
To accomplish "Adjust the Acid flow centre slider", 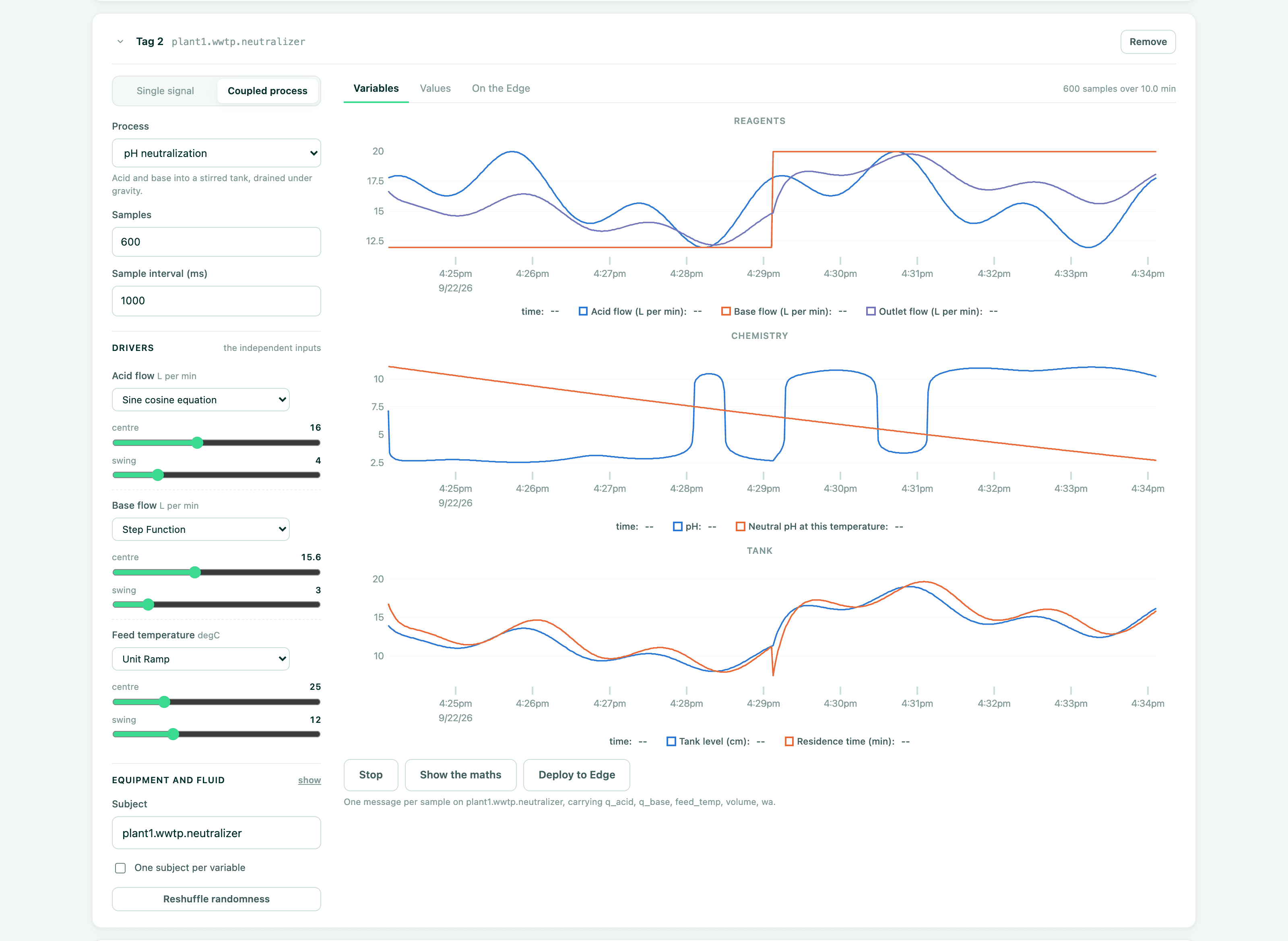I will tap(217, 443).
